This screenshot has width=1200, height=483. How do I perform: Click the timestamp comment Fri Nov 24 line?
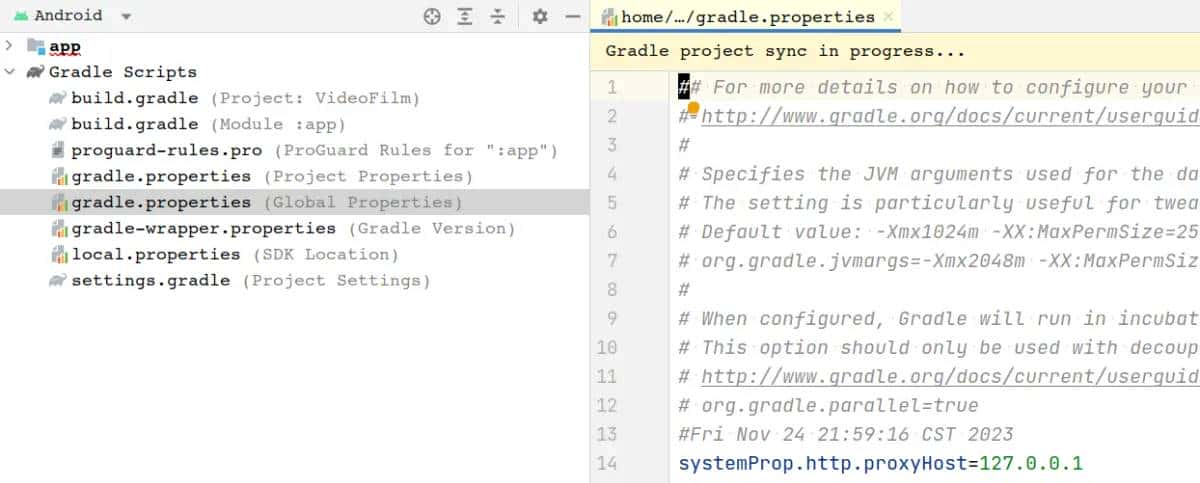click(x=846, y=435)
